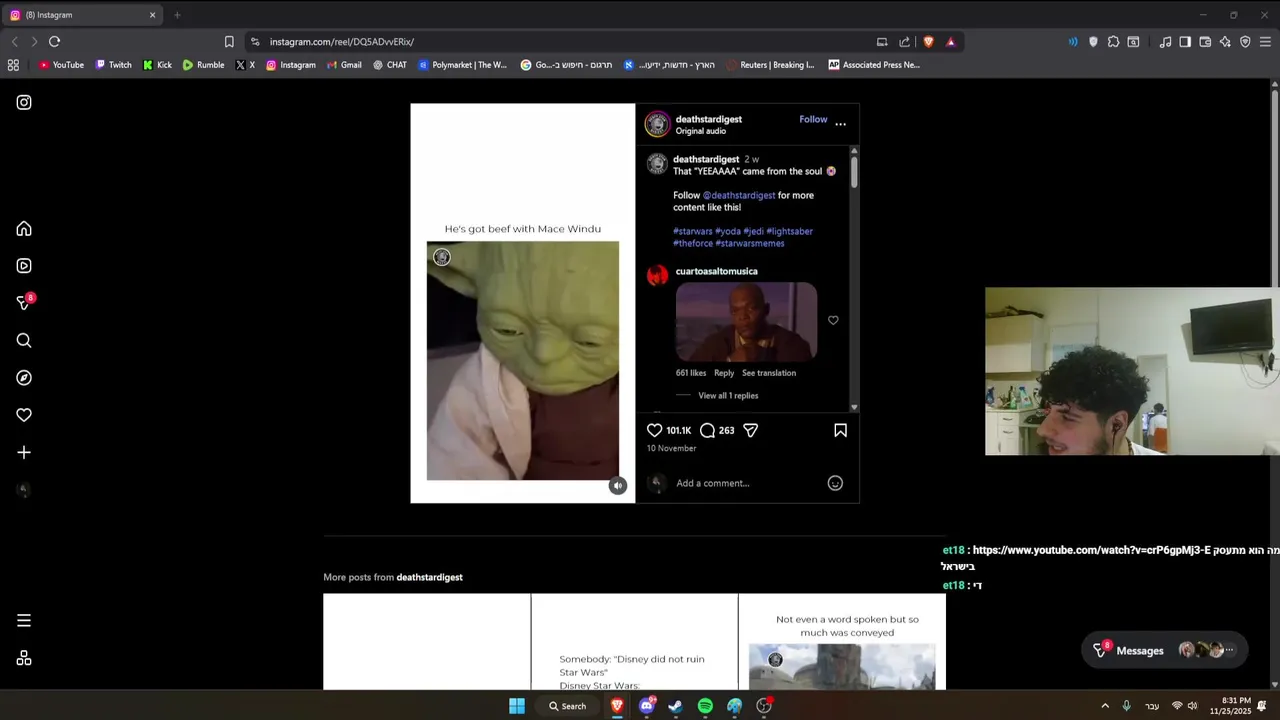
Task: Open Brave Shields lion icon
Action: point(928,41)
